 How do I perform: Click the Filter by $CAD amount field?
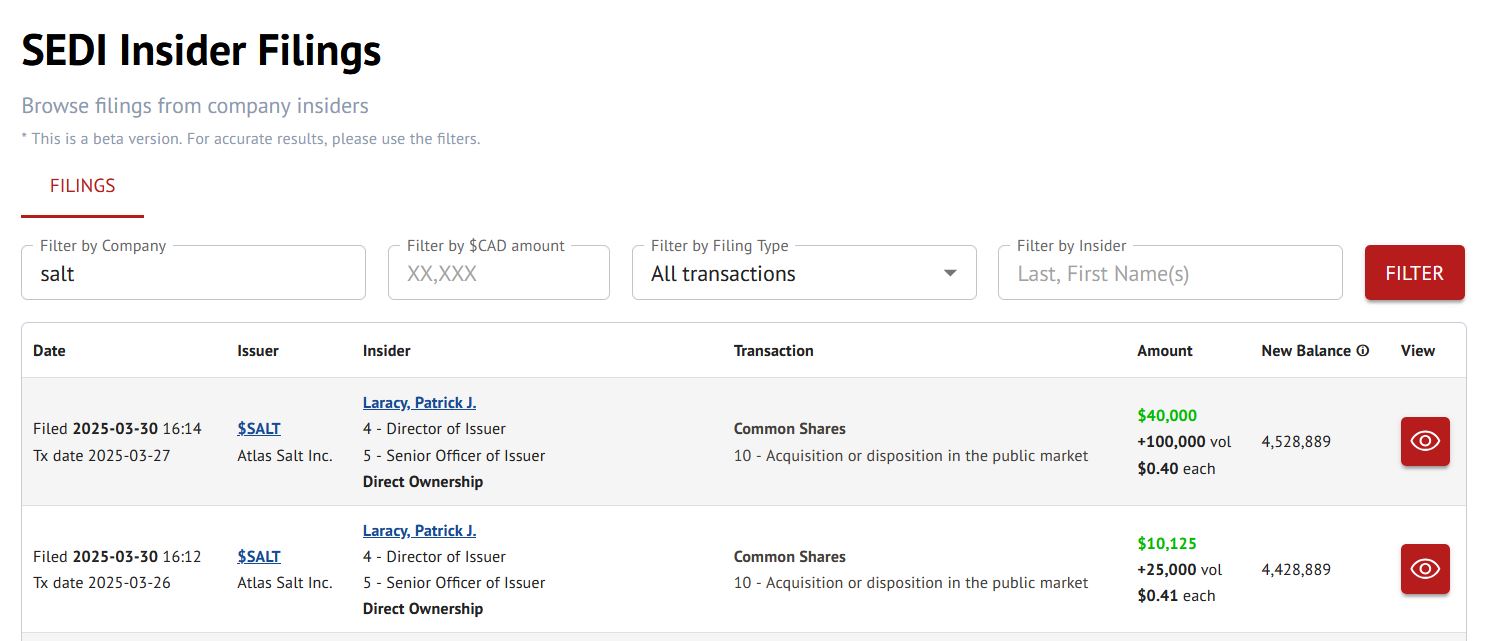498,274
